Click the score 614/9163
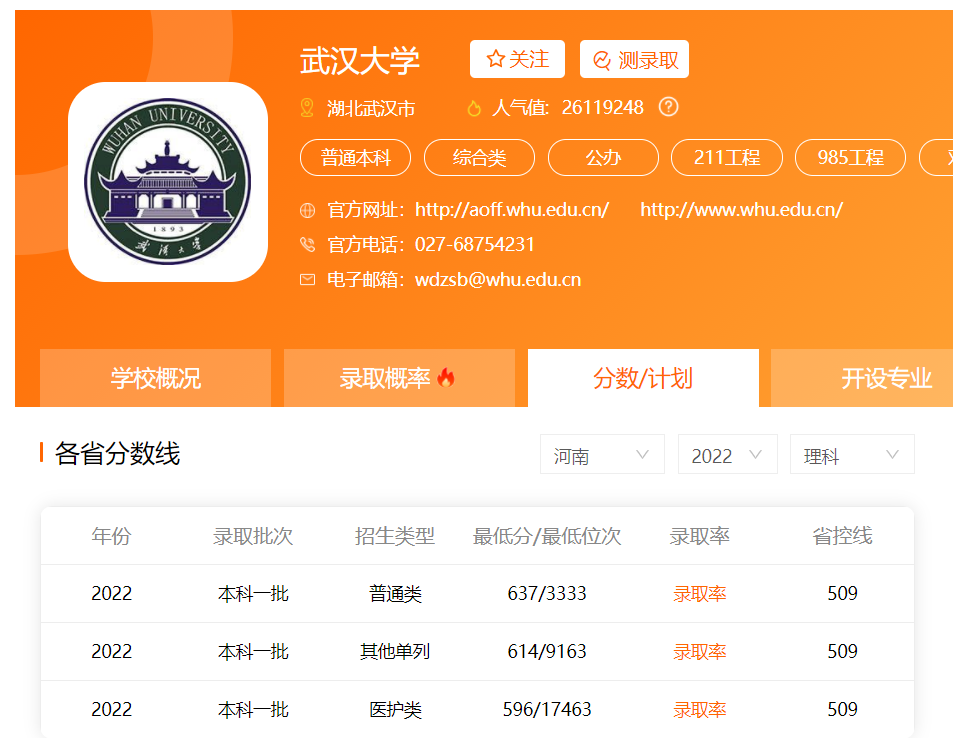 (547, 651)
